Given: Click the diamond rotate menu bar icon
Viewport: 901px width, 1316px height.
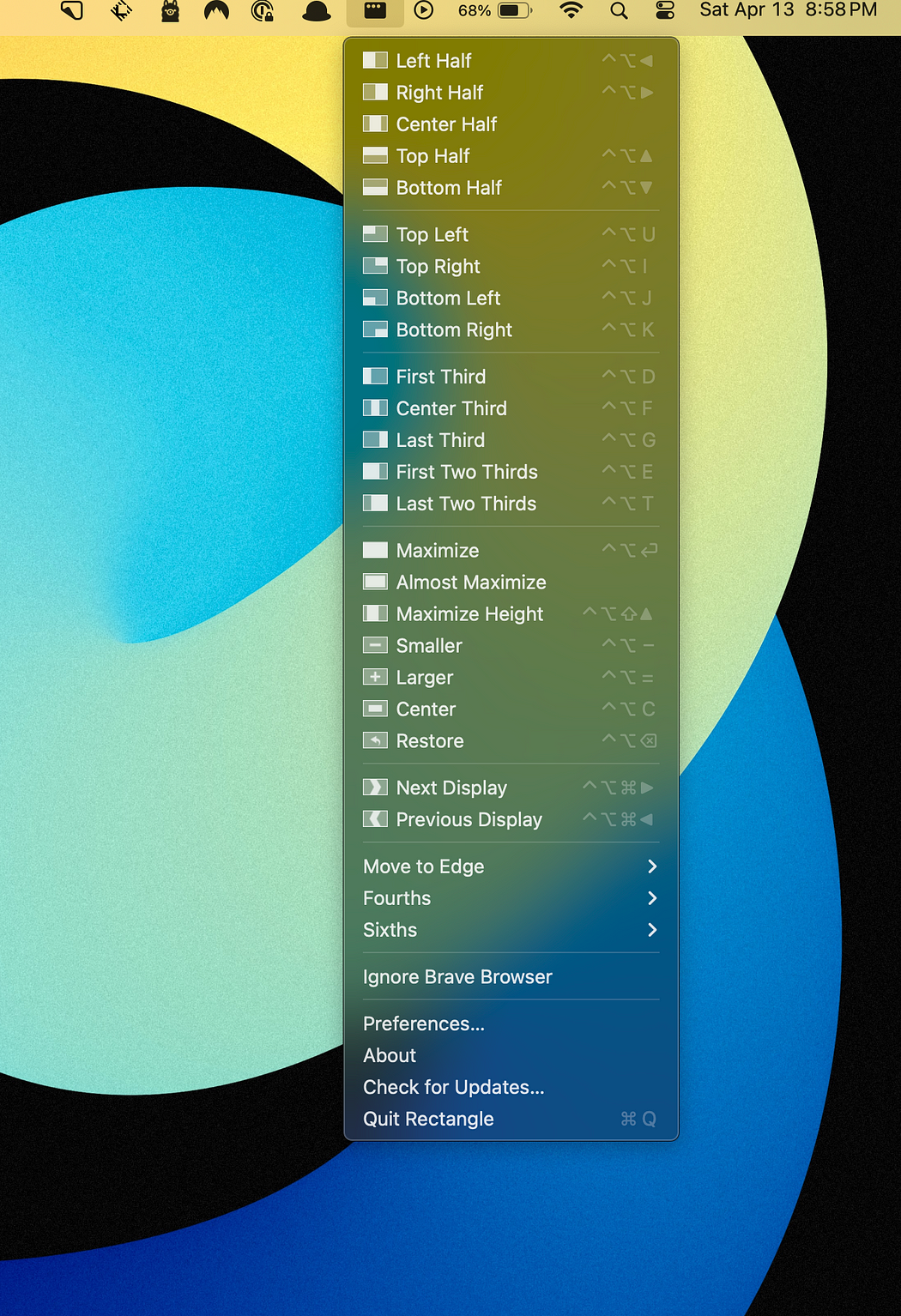Looking at the screenshot, I should tap(122, 10).
